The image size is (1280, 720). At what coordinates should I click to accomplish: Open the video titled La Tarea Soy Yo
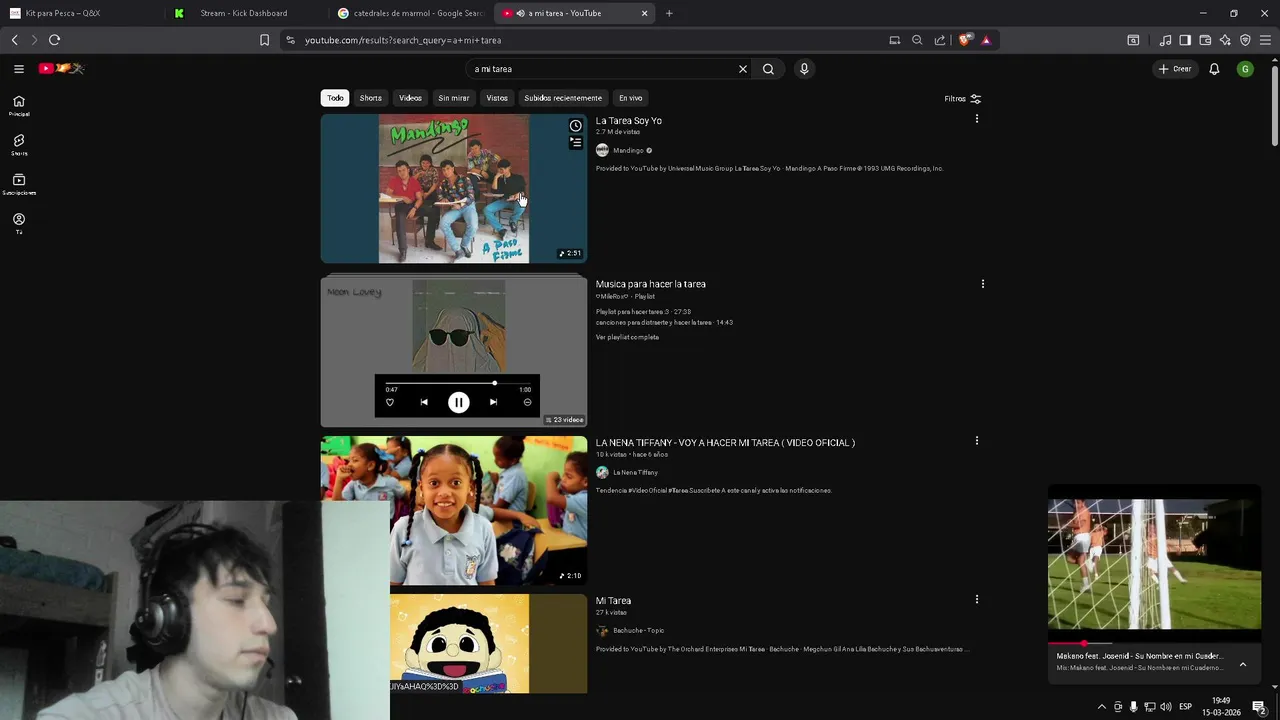pos(629,120)
